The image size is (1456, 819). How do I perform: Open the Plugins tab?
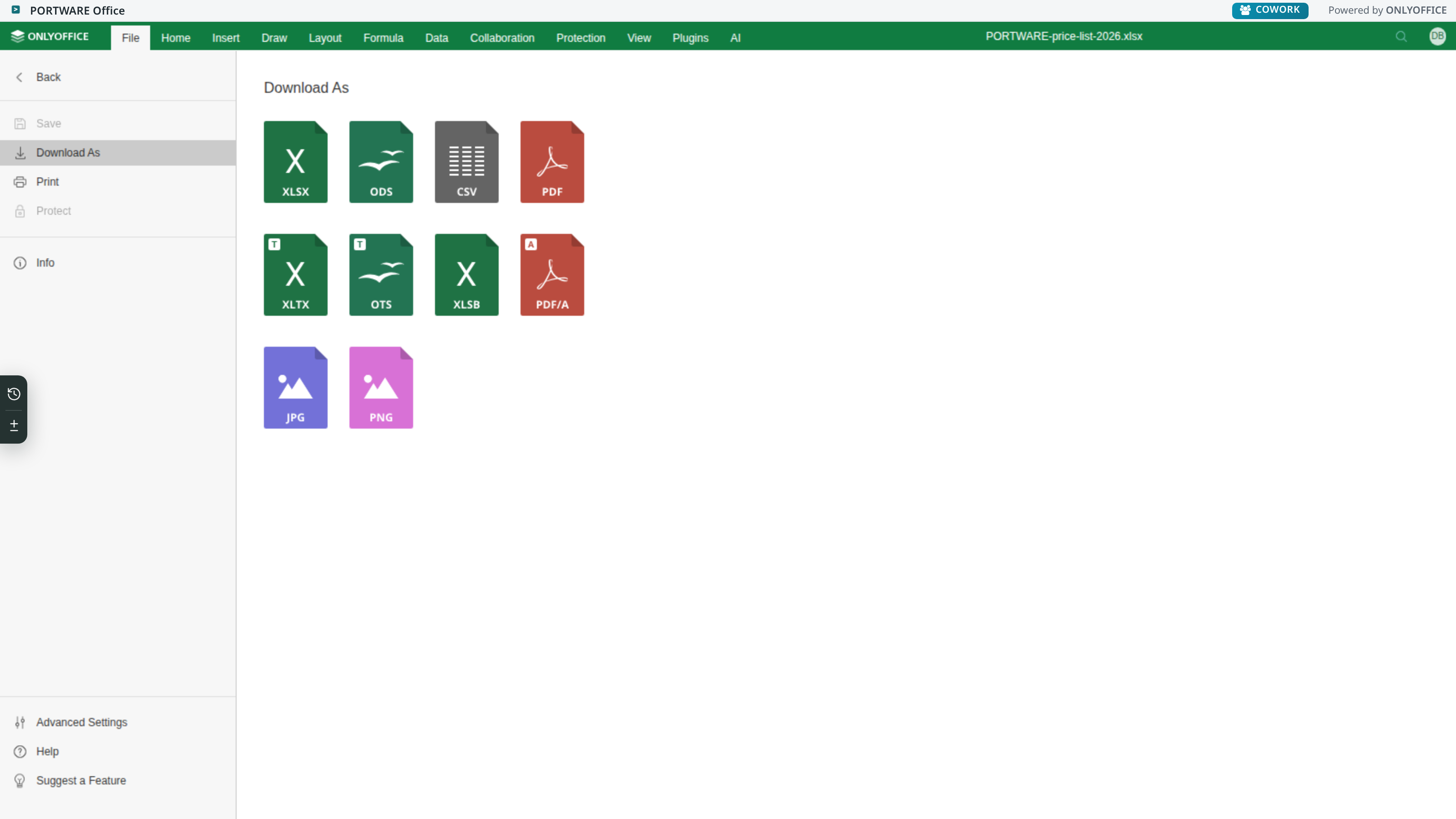[x=690, y=38]
